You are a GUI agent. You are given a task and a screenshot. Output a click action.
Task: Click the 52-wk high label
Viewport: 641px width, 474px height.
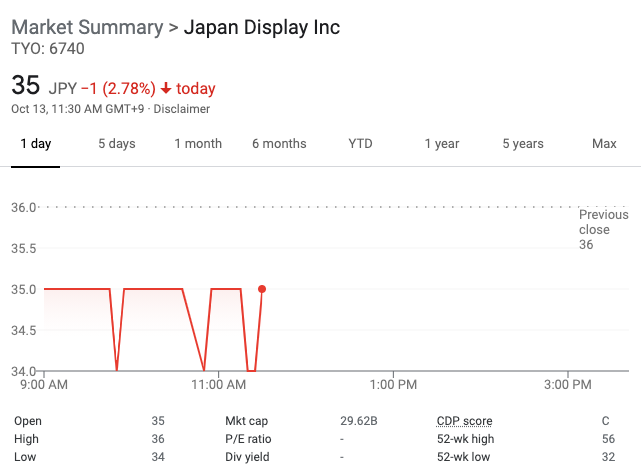point(466,439)
